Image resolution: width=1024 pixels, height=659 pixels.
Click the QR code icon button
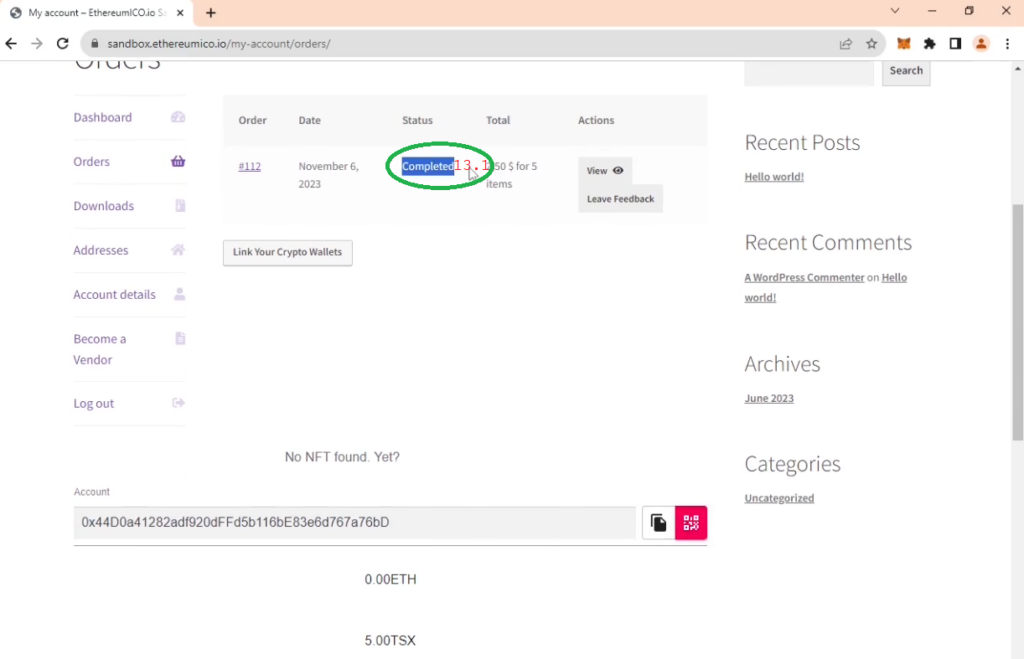pyautogui.click(x=691, y=523)
